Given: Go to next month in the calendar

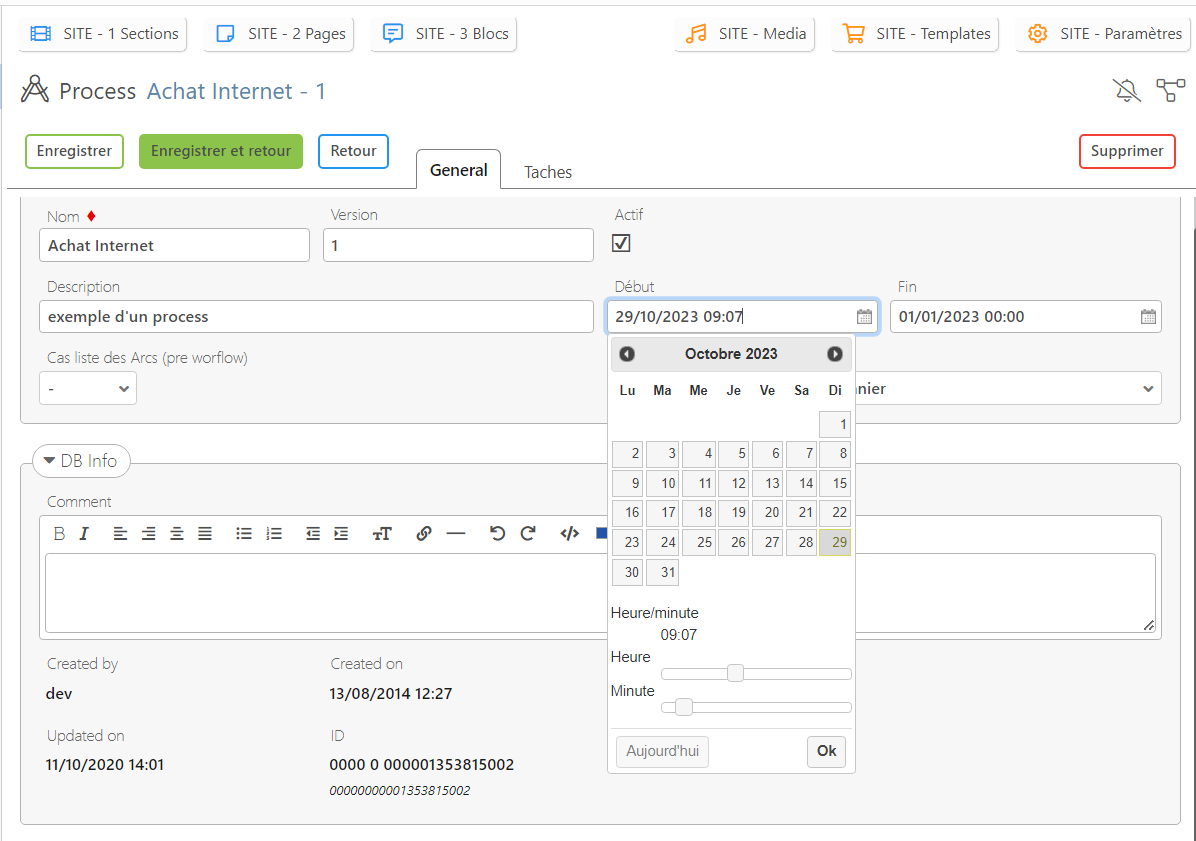Looking at the screenshot, I should click(834, 354).
